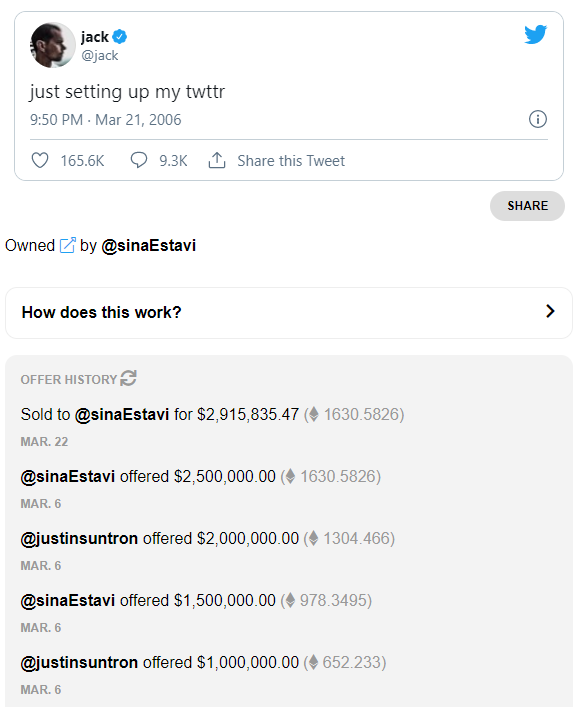Click the reply speech bubble icon

tap(139, 160)
